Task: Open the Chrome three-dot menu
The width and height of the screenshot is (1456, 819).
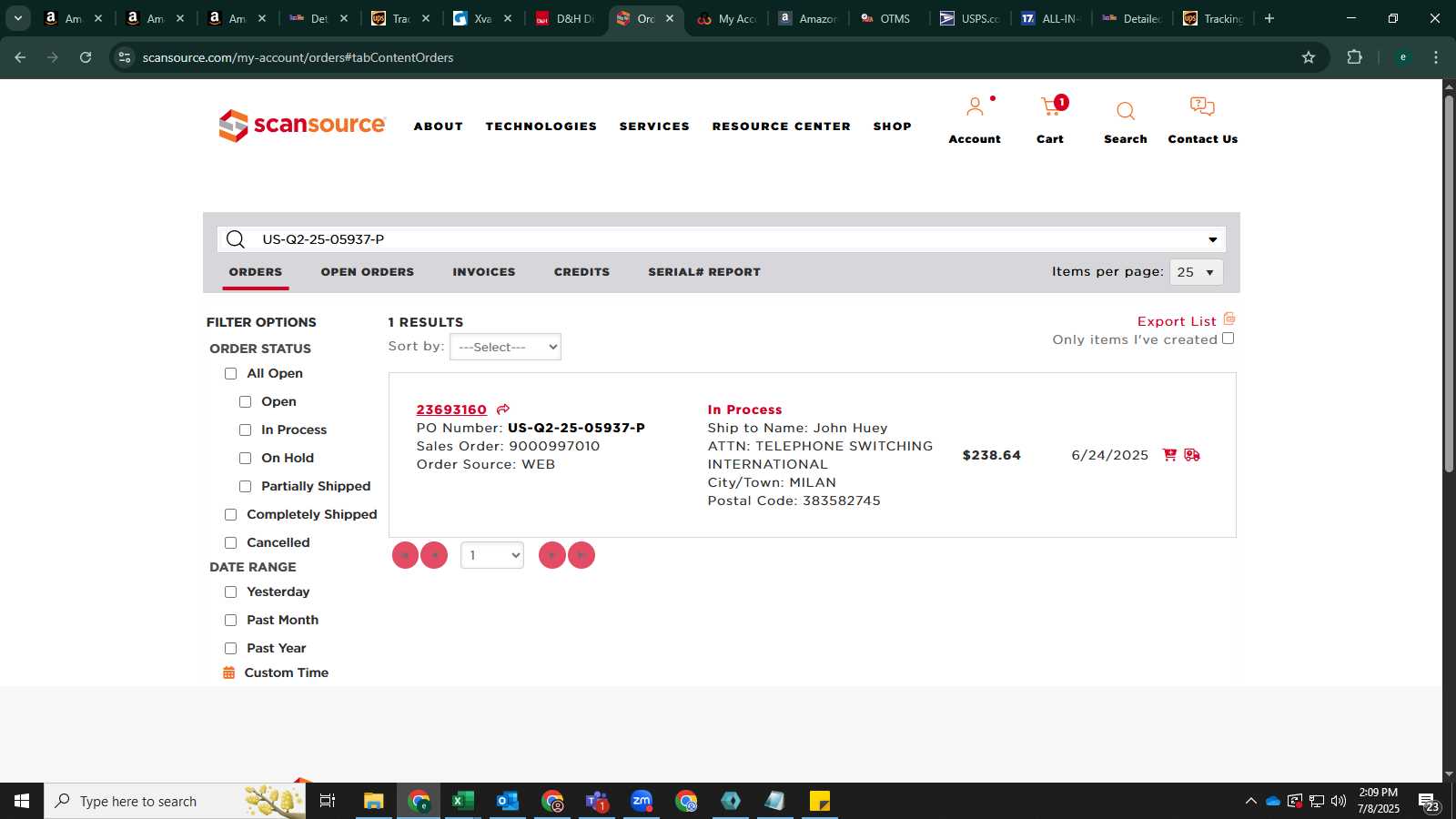Action: 1436,57
